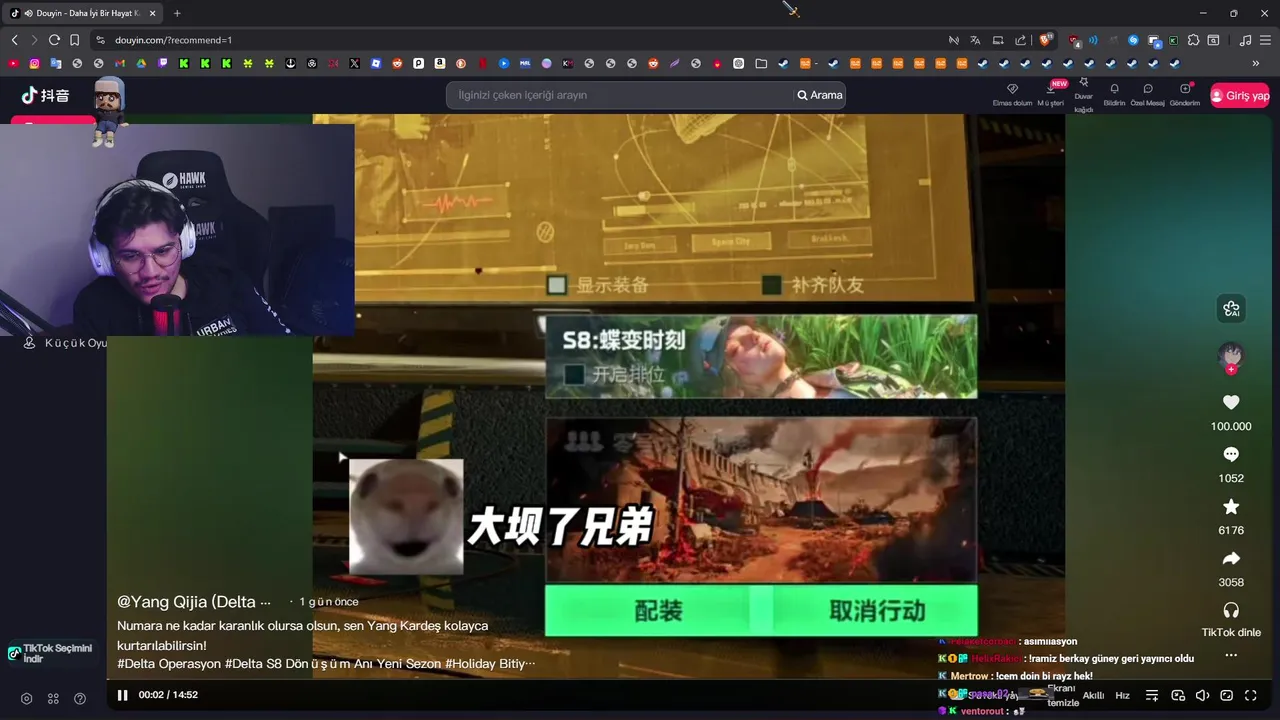This screenshot has height=720, width=1280.
Task: Open the AI assistant icon beside the video
Action: point(1231,309)
